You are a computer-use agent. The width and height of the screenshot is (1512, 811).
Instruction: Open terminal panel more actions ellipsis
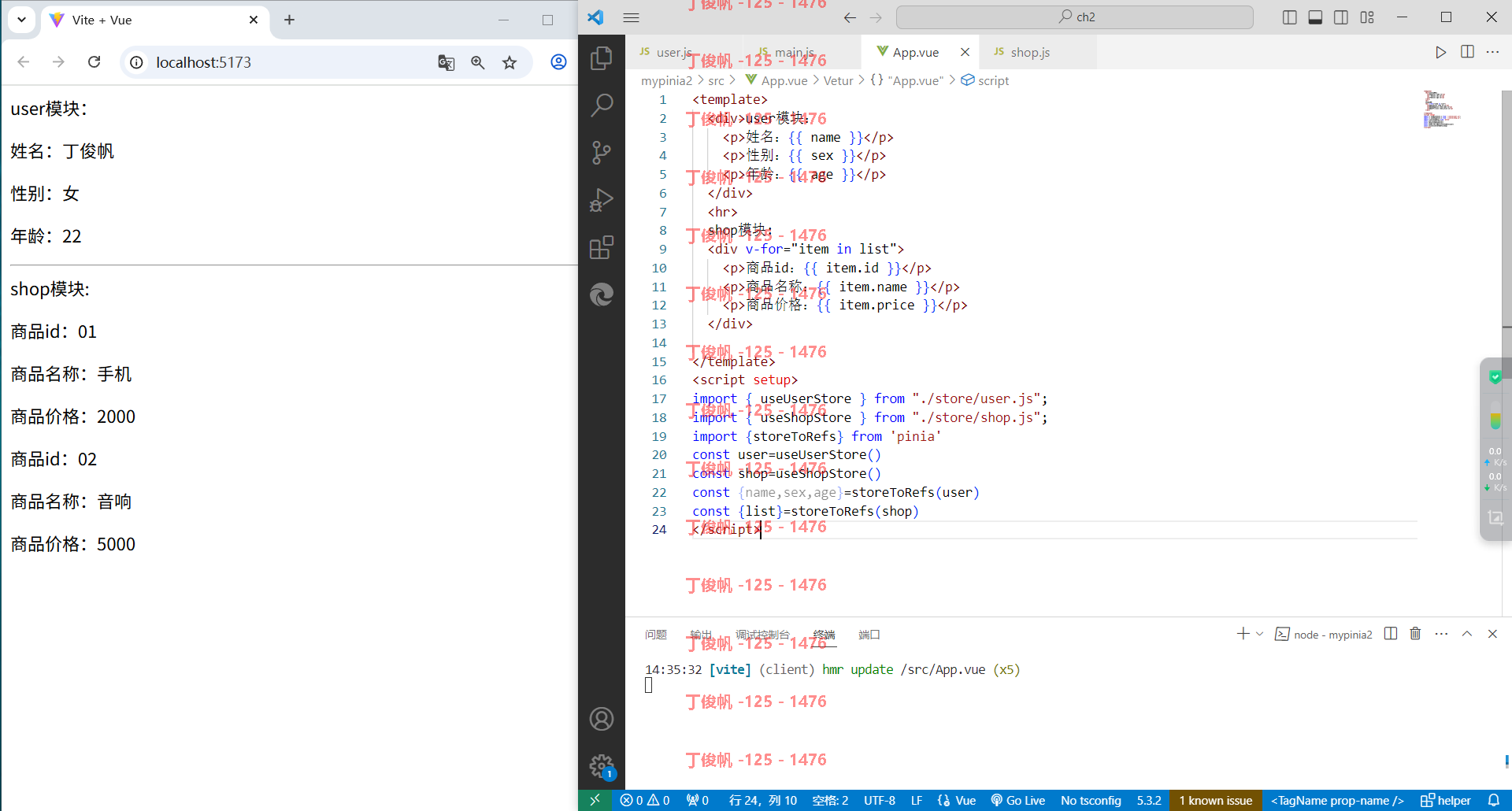click(x=1441, y=634)
